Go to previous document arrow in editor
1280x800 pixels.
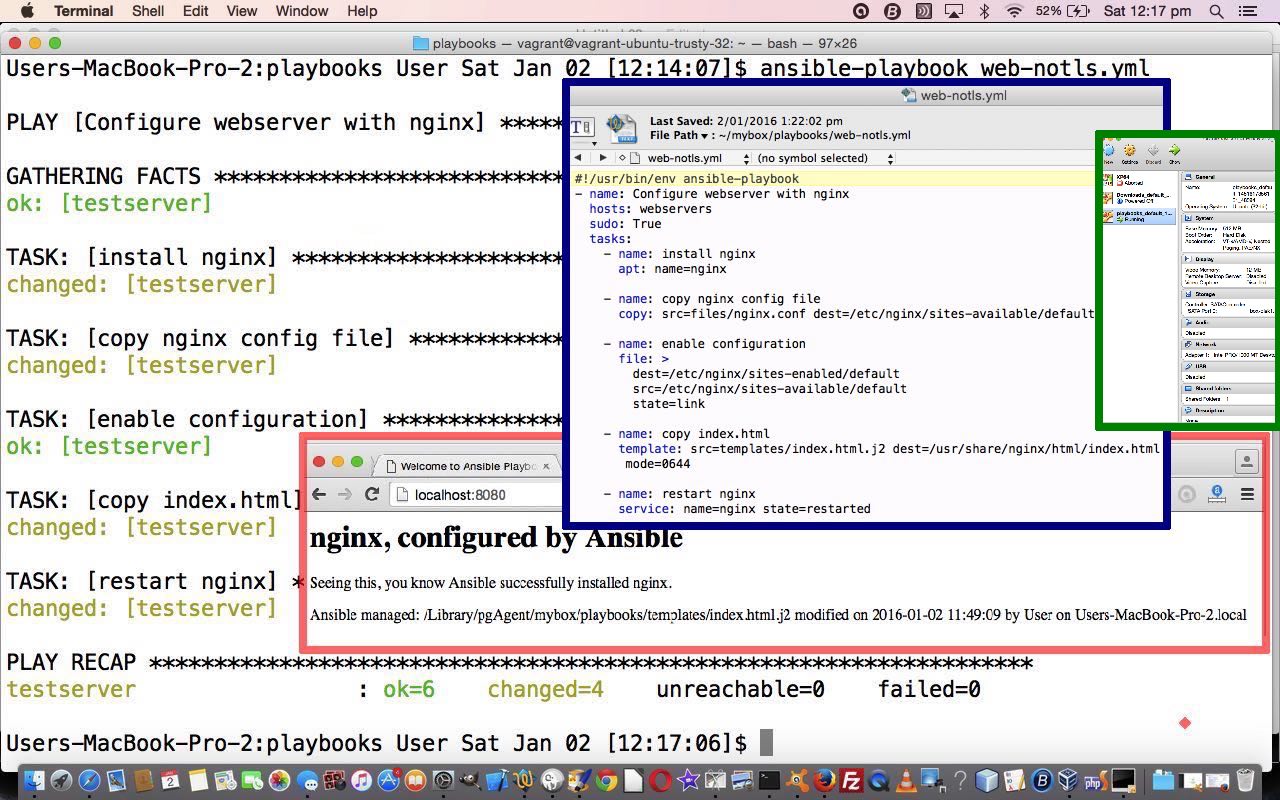point(578,158)
